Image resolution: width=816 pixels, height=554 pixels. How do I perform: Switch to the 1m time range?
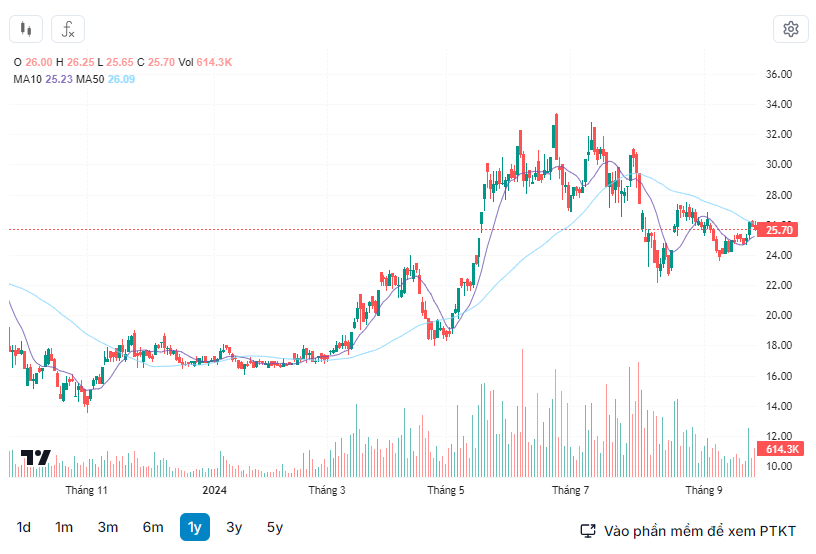coord(64,527)
